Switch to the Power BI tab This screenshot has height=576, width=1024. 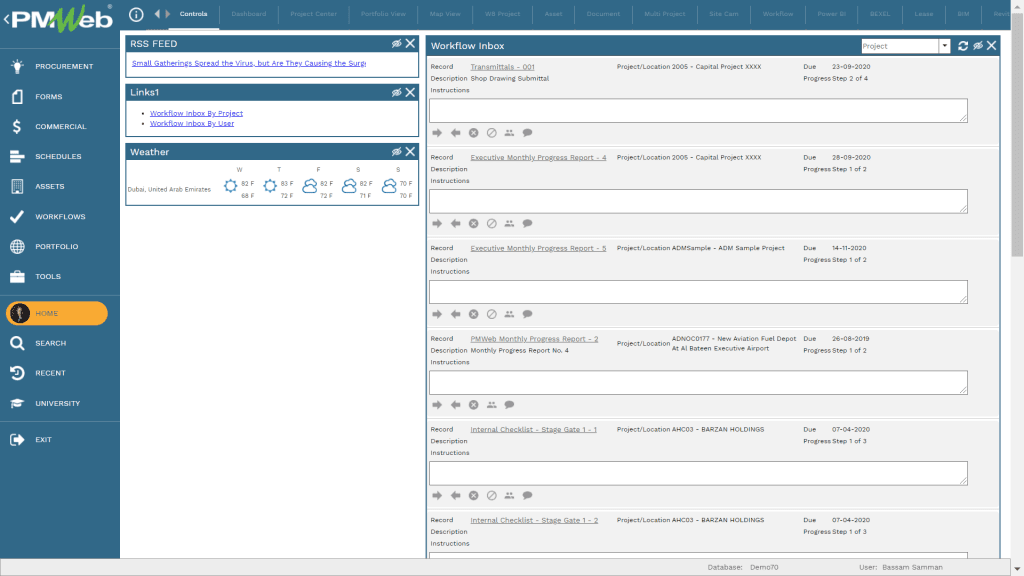tap(831, 14)
